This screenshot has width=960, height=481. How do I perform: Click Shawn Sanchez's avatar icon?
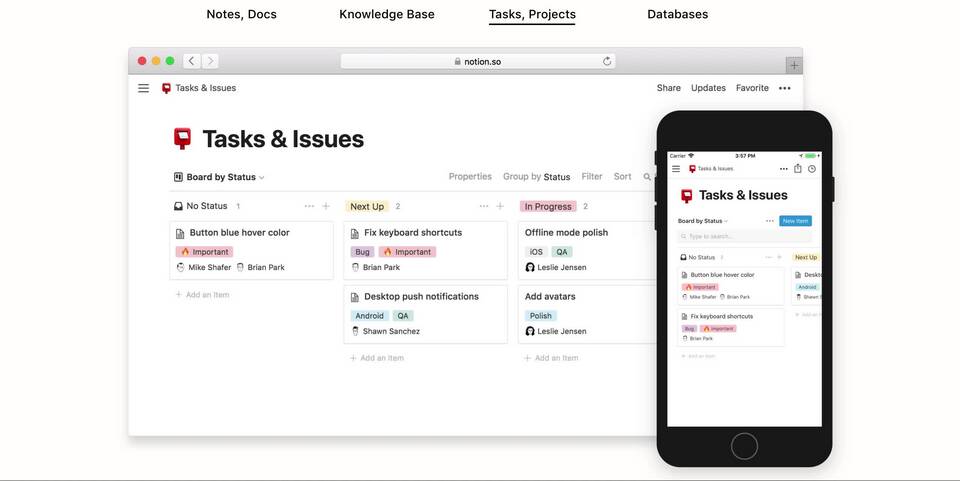[x=355, y=331]
